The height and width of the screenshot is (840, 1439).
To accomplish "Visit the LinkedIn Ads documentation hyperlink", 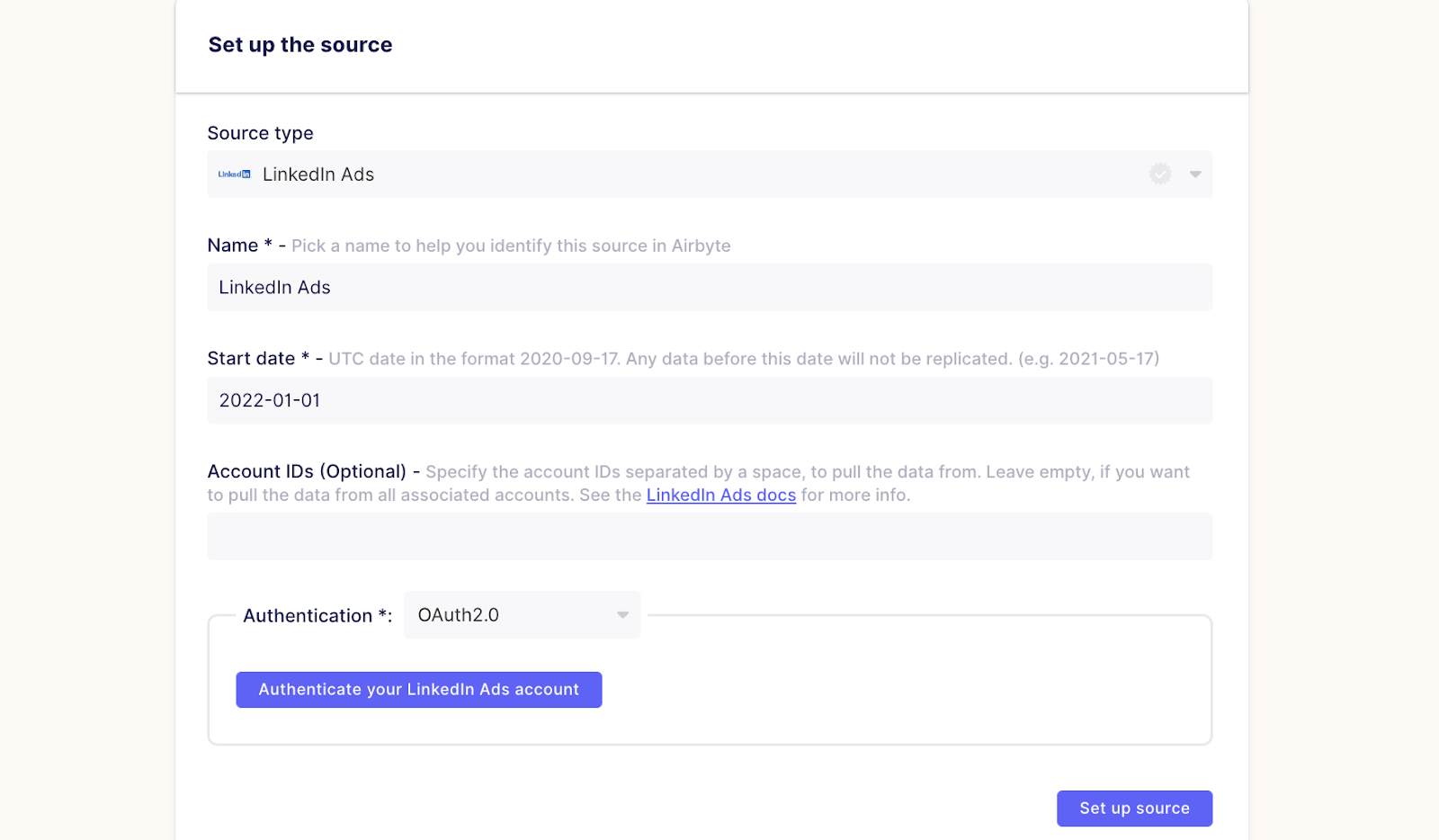I will click(720, 495).
